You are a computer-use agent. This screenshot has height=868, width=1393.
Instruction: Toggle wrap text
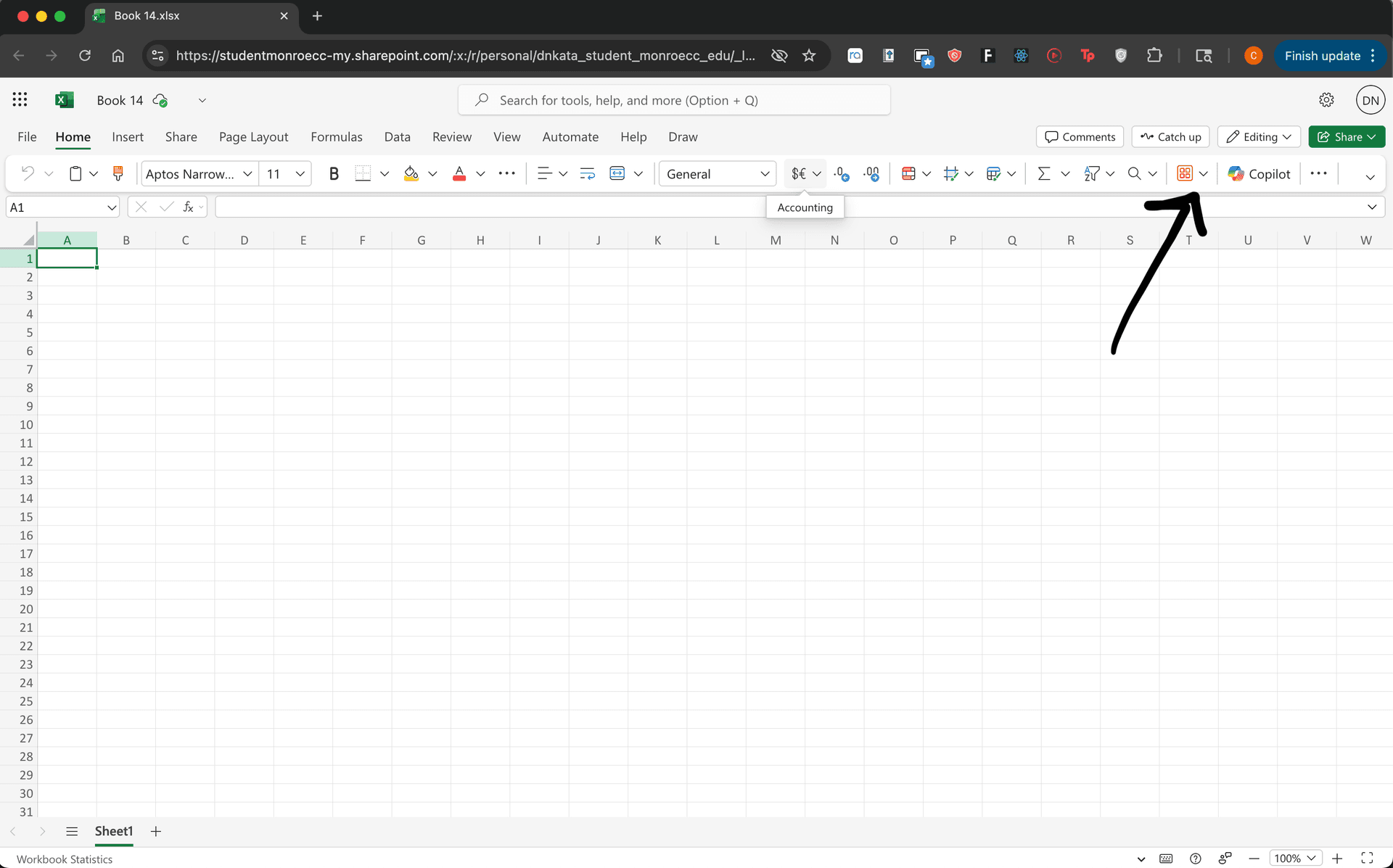[x=586, y=173]
